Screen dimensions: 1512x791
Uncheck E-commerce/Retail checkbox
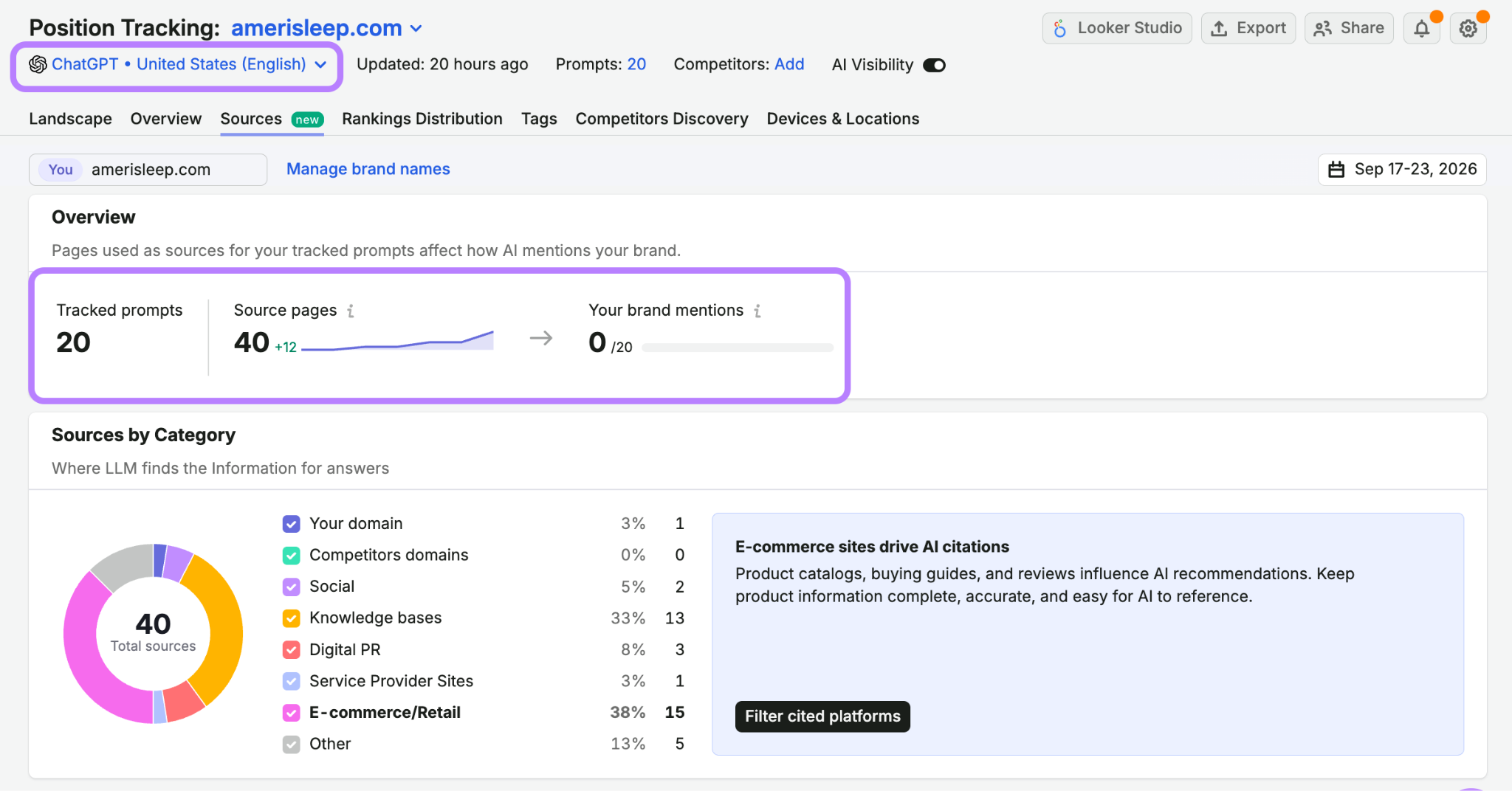click(x=292, y=713)
